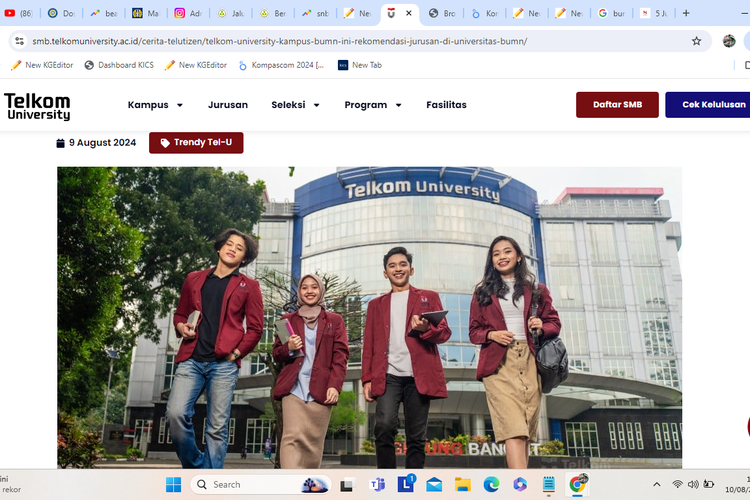Expand the Kampus dropdown menu
The width and height of the screenshot is (750, 500).
pos(155,105)
